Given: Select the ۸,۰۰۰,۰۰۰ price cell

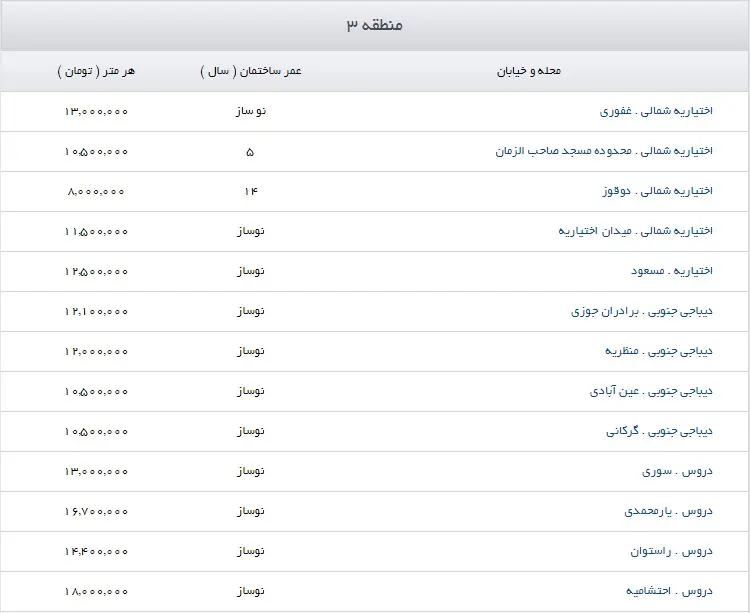Looking at the screenshot, I should tap(96, 191).
